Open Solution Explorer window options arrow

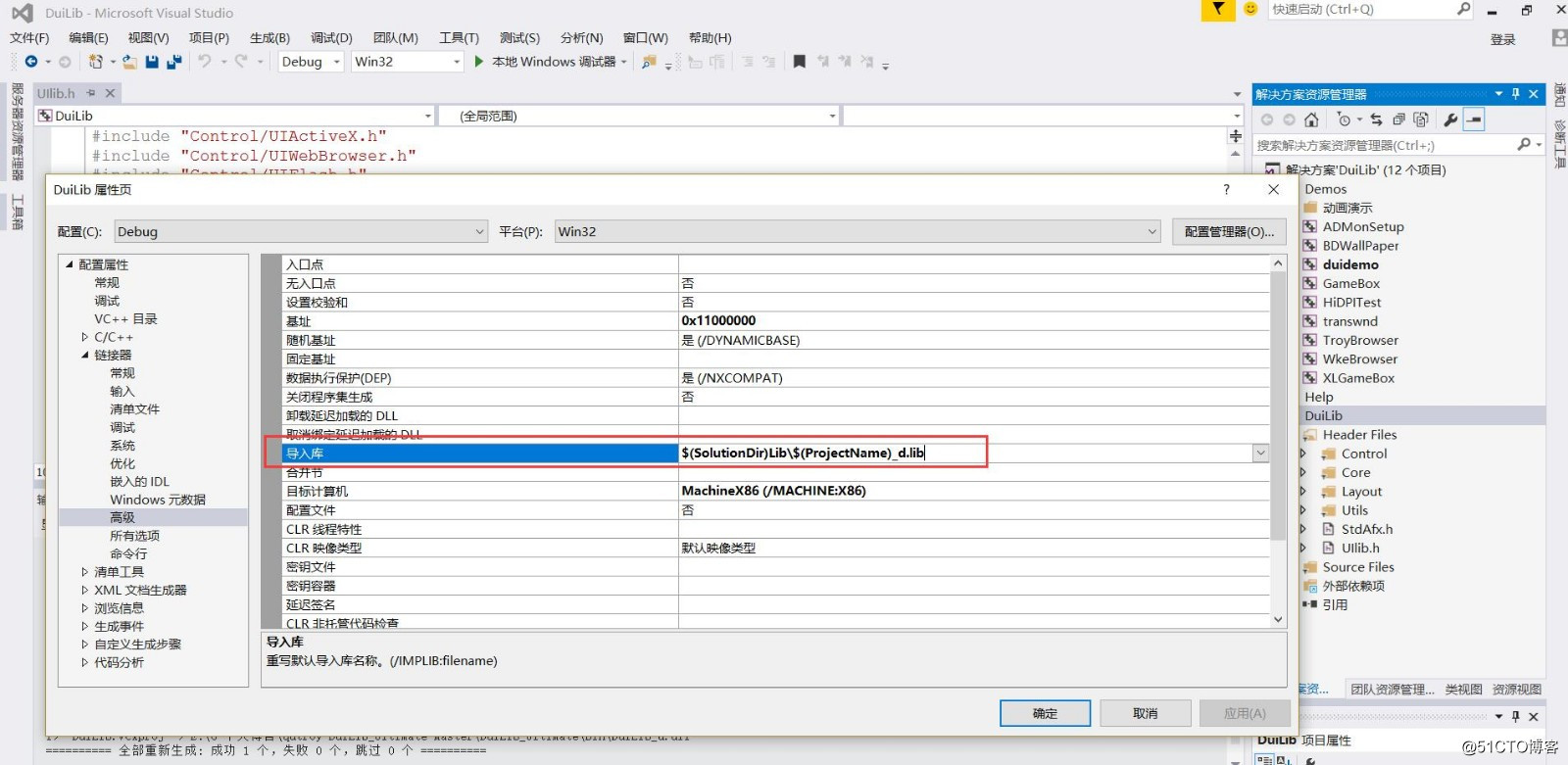click(x=1498, y=94)
